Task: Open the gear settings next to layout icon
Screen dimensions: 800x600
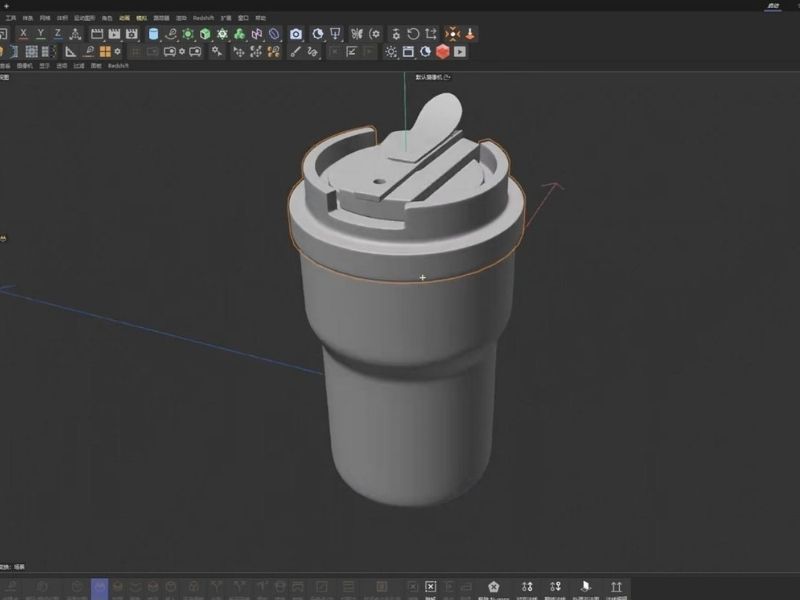Action: [118, 52]
